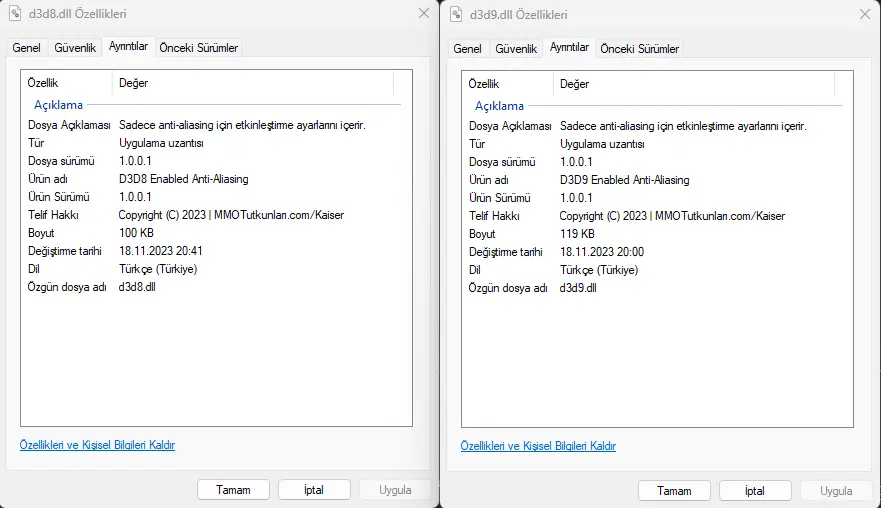Select the 'D3D8 Enabled Anti-Aliasing' product name row
The height and width of the screenshot is (508, 881).
point(183,179)
